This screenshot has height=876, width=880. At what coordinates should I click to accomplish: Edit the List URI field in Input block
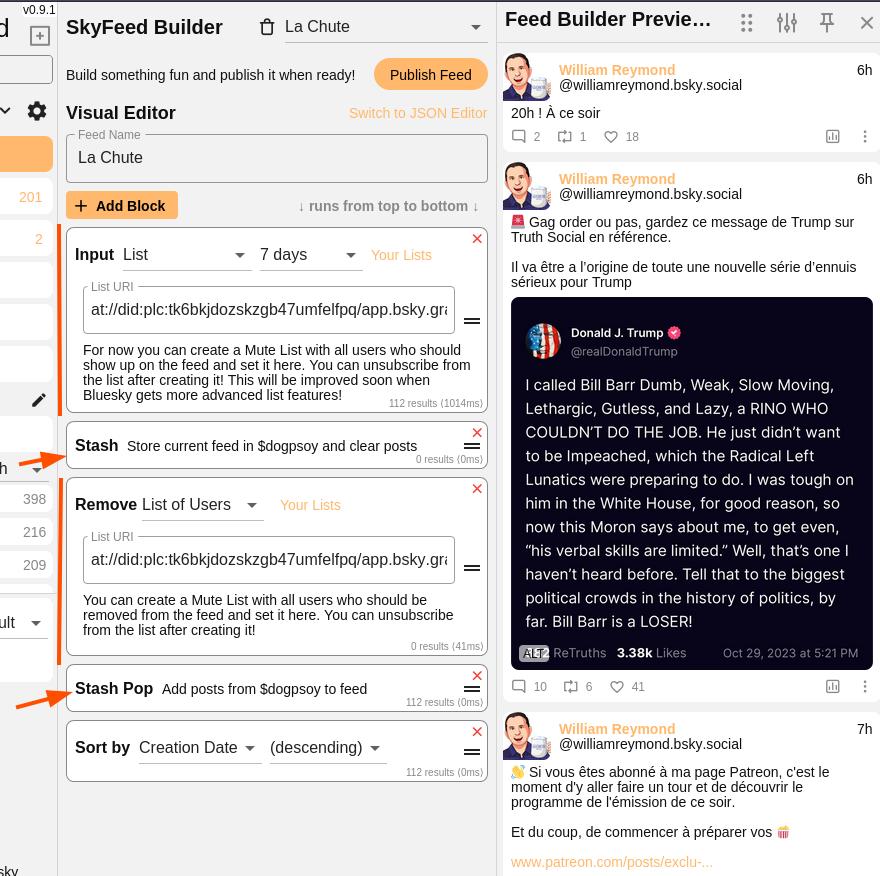[269, 310]
